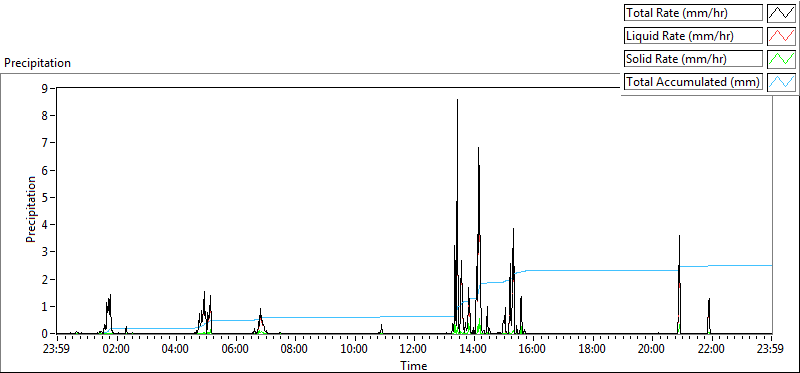This screenshot has height=373, width=800.
Task: Click the 20:00 time axis label
Action: point(653,350)
